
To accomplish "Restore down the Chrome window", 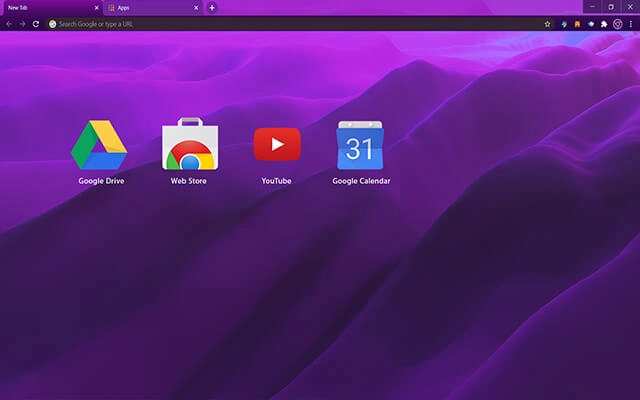I will point(611,7).
